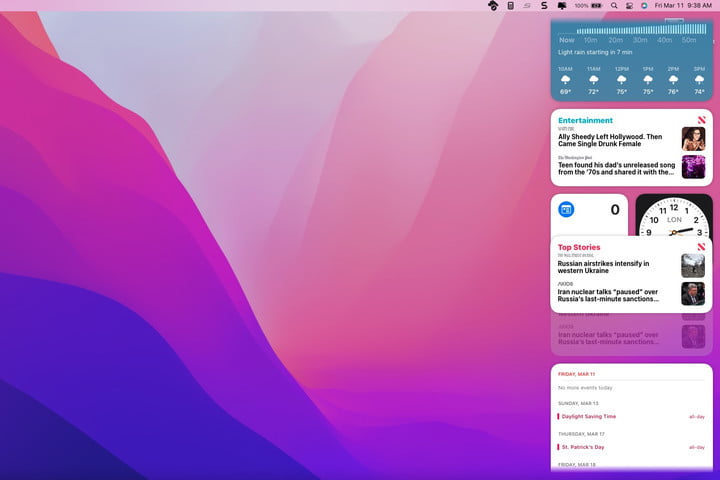Click the Entertainment section title
Screen dimensions: 720x480
(585, 120)
